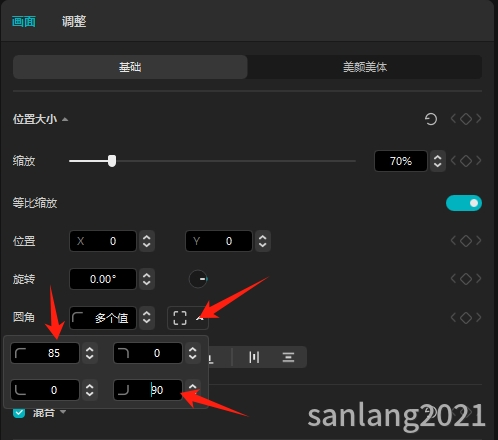Decrease top-right corner radius with stepper down arrow

[x=192, y=357]
